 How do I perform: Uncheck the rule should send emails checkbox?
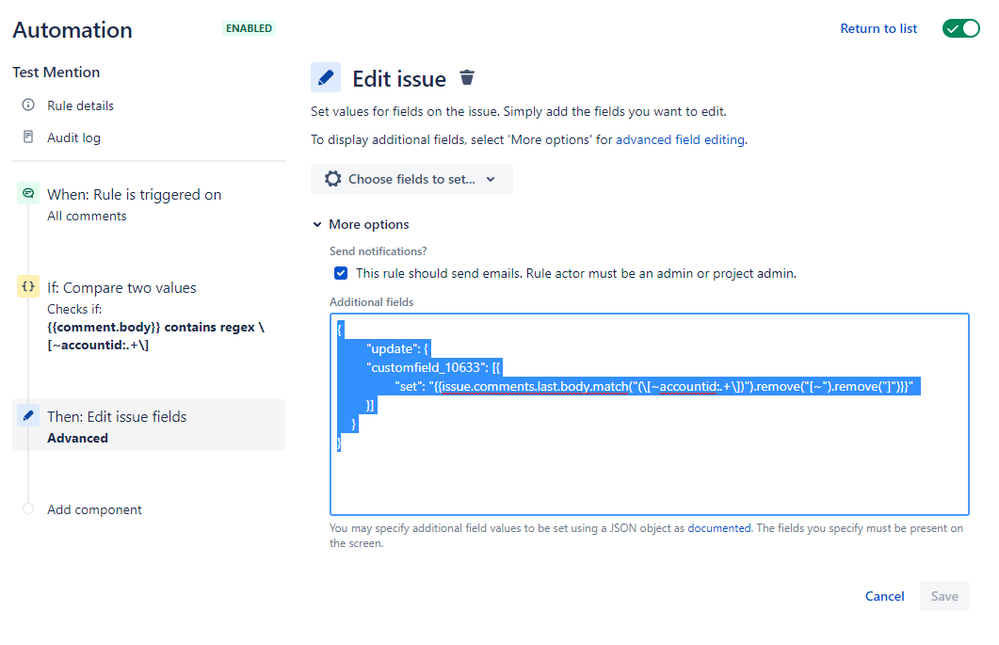341,272
